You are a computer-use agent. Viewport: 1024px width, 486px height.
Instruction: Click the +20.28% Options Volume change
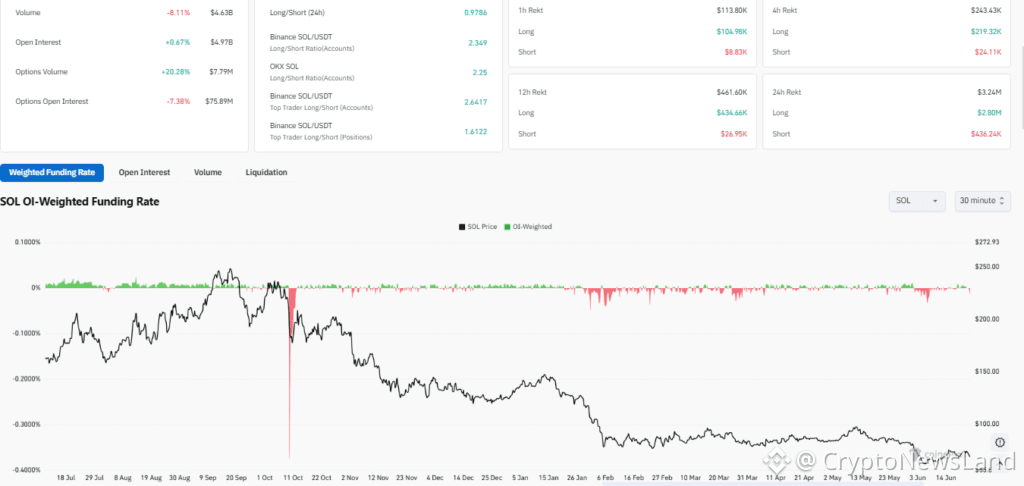[176, 72]
